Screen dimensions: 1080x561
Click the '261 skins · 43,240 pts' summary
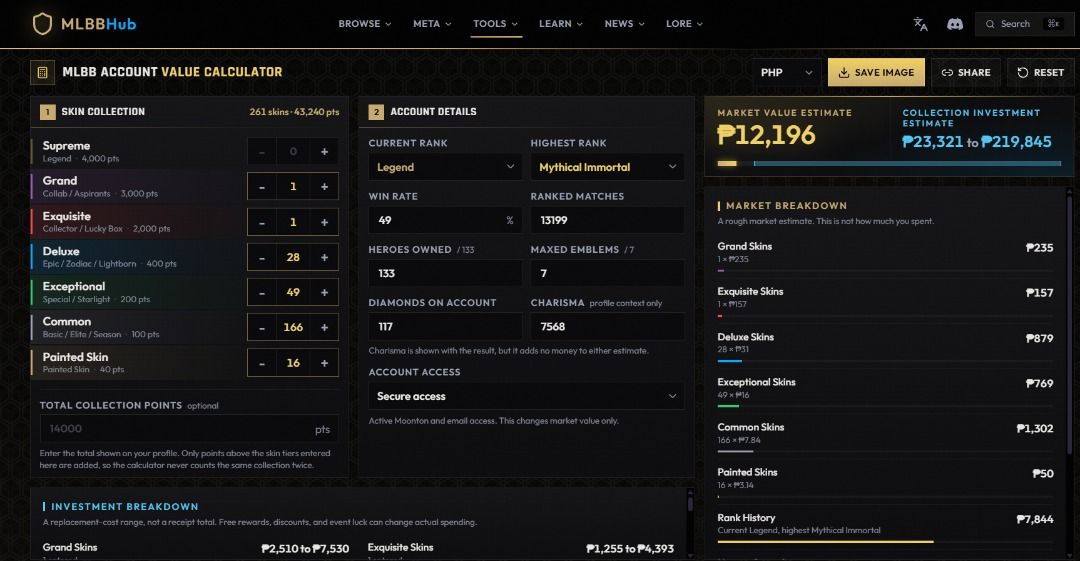pyautogui.click(x=294, y=112)
